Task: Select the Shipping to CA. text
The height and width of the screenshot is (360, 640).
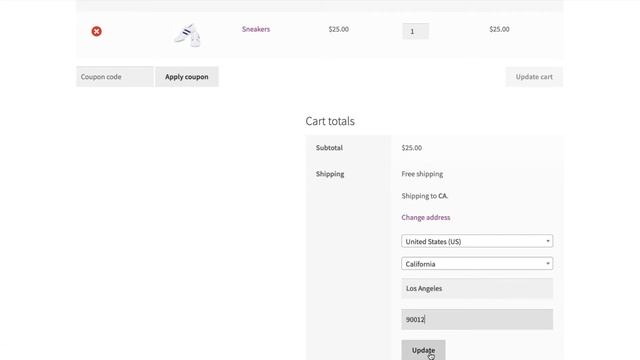Action: (x=424, y=196)
